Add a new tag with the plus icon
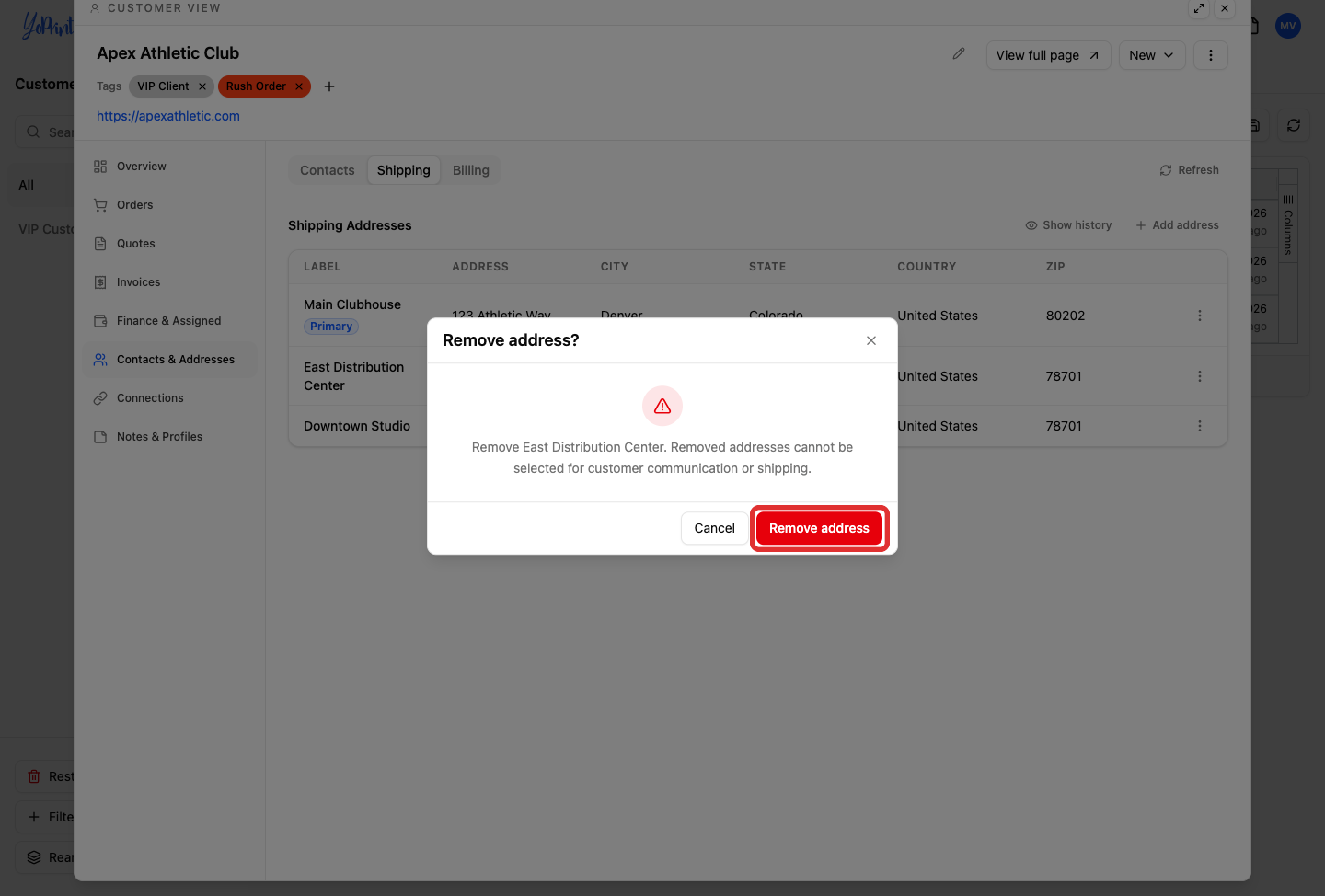 tap(329, 86)
